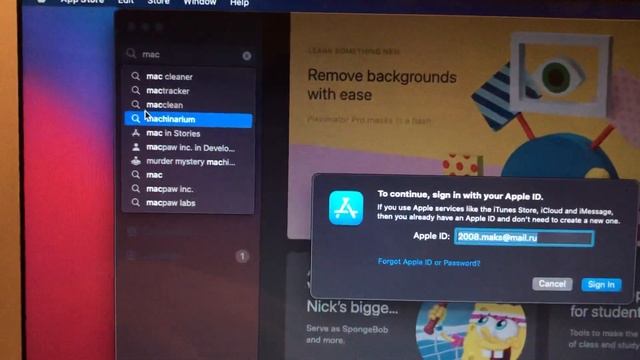Viewport: 640px width, 360px height.
Task: Select the 'macpaw inc.' suggestion
Action: click(188, 189)
